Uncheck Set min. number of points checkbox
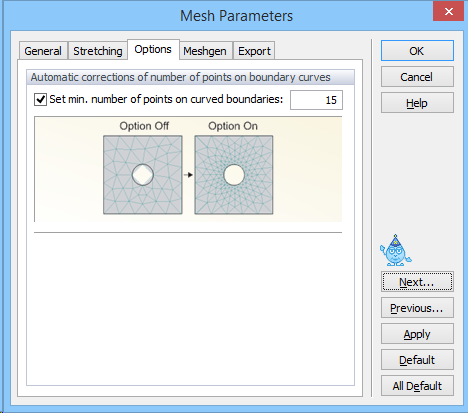This screenshot has height=413, width=468. [x=40, y=99]
